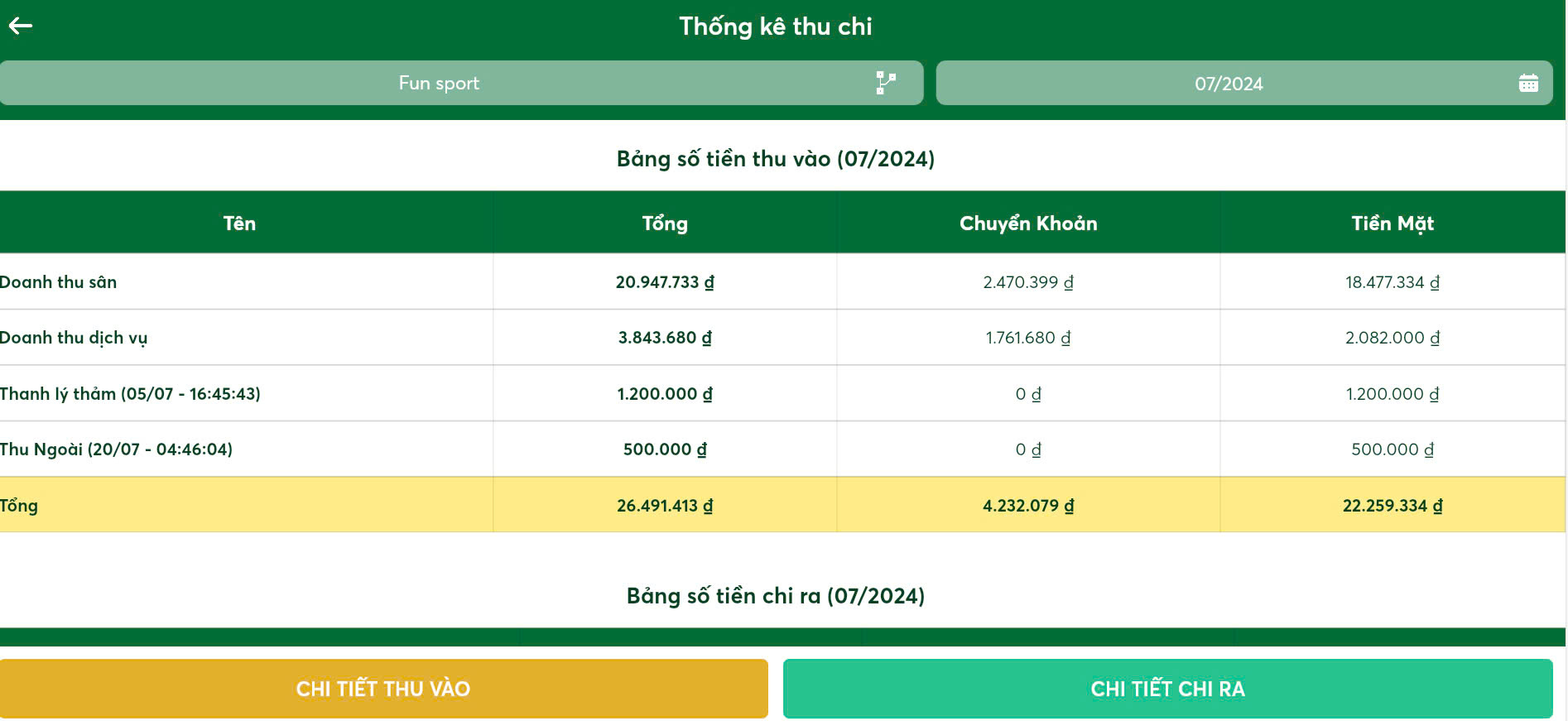Click the branch icon beside Fun sport
The height and width of the screenshot is (721, 1568).
click(x=886, y=83)
